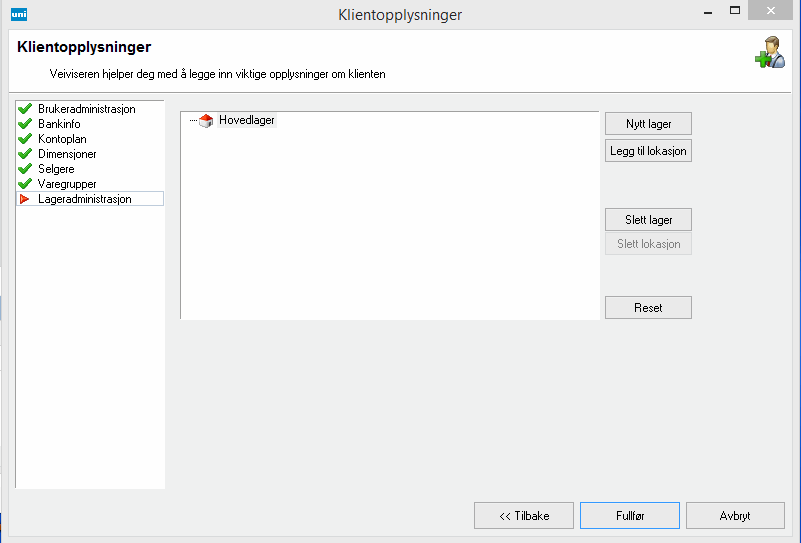The image size is (801, 543).
Task: Finish the wizard with Fullfør
Action: pyautogui.click(x=629, y=516)
